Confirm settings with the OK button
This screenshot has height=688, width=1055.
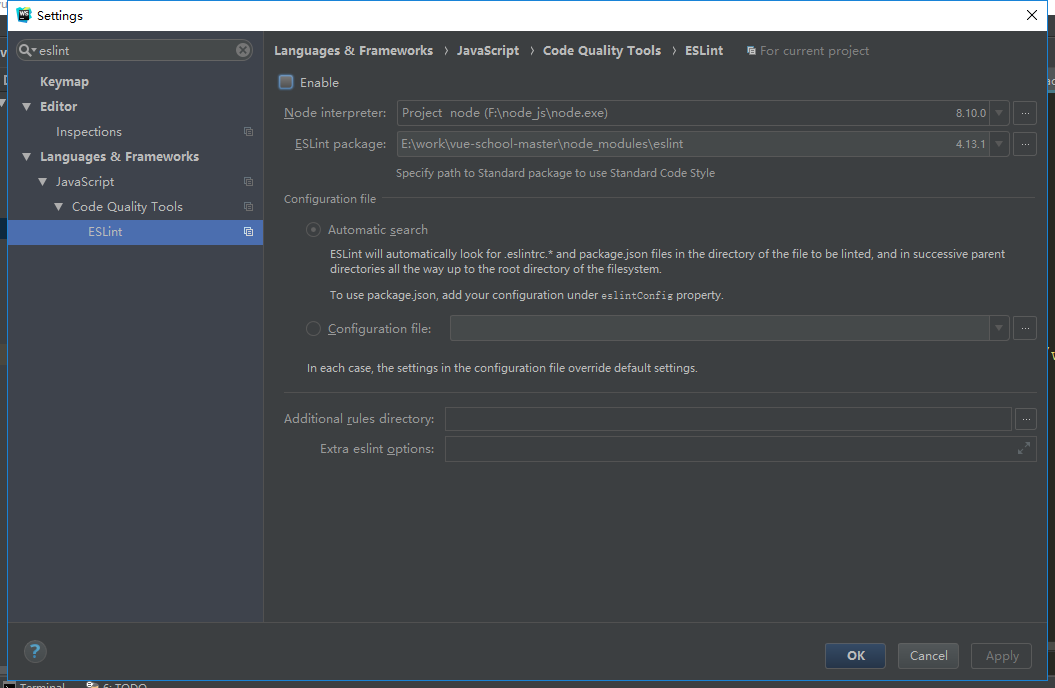855,656
